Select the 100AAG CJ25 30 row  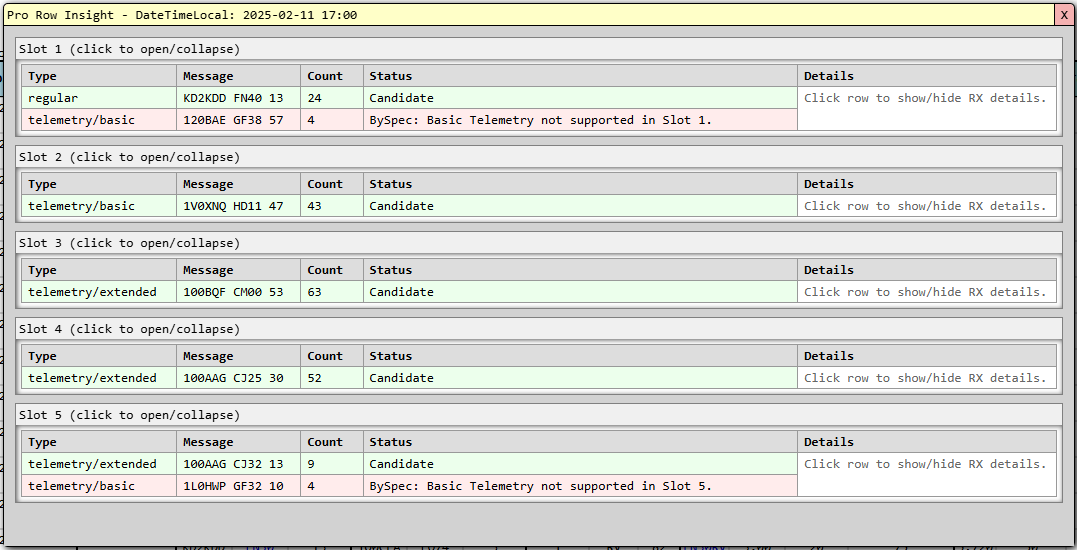tap(233, 378)
